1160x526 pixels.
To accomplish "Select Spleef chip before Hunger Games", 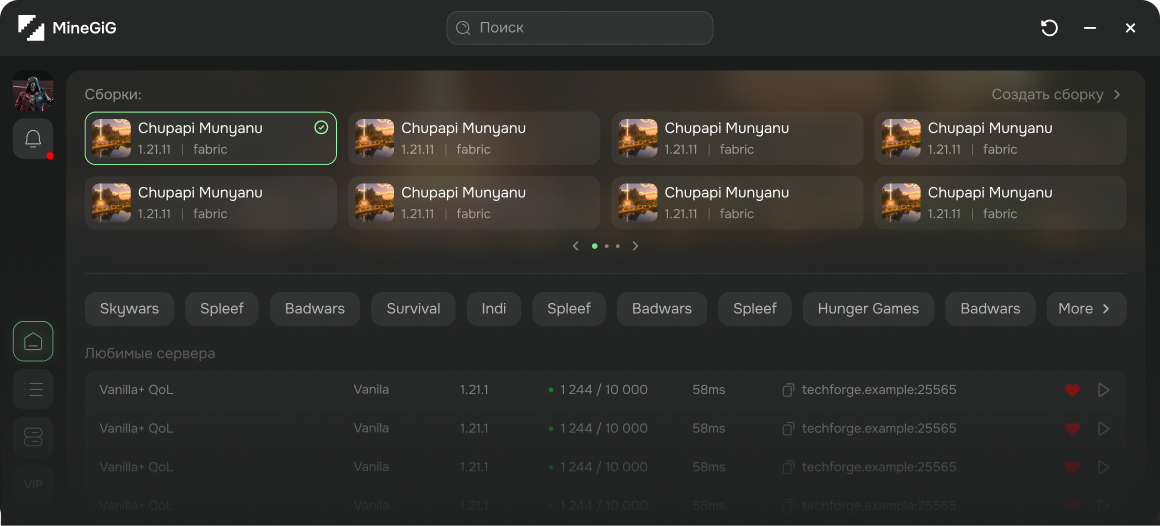I will tap(755, 308).
